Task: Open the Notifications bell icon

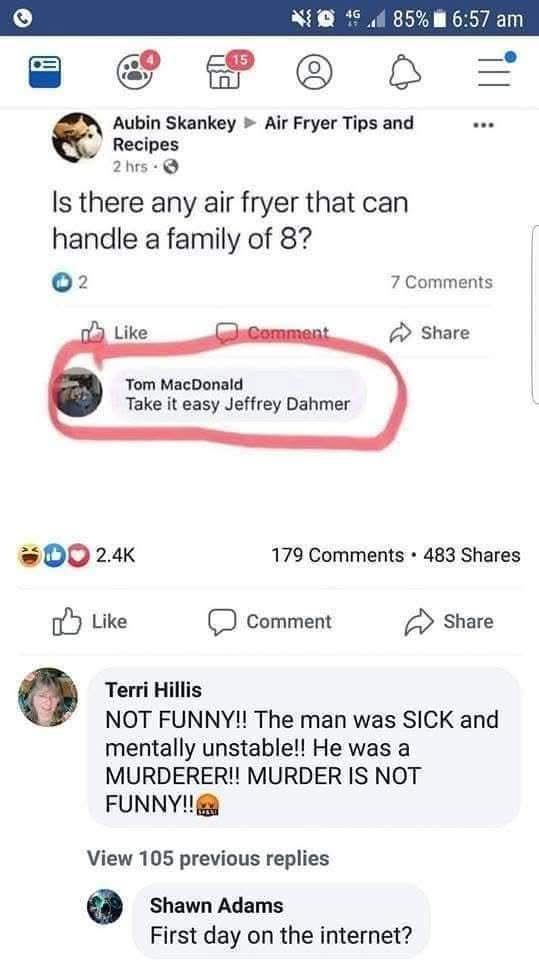Action: (405, 73)
